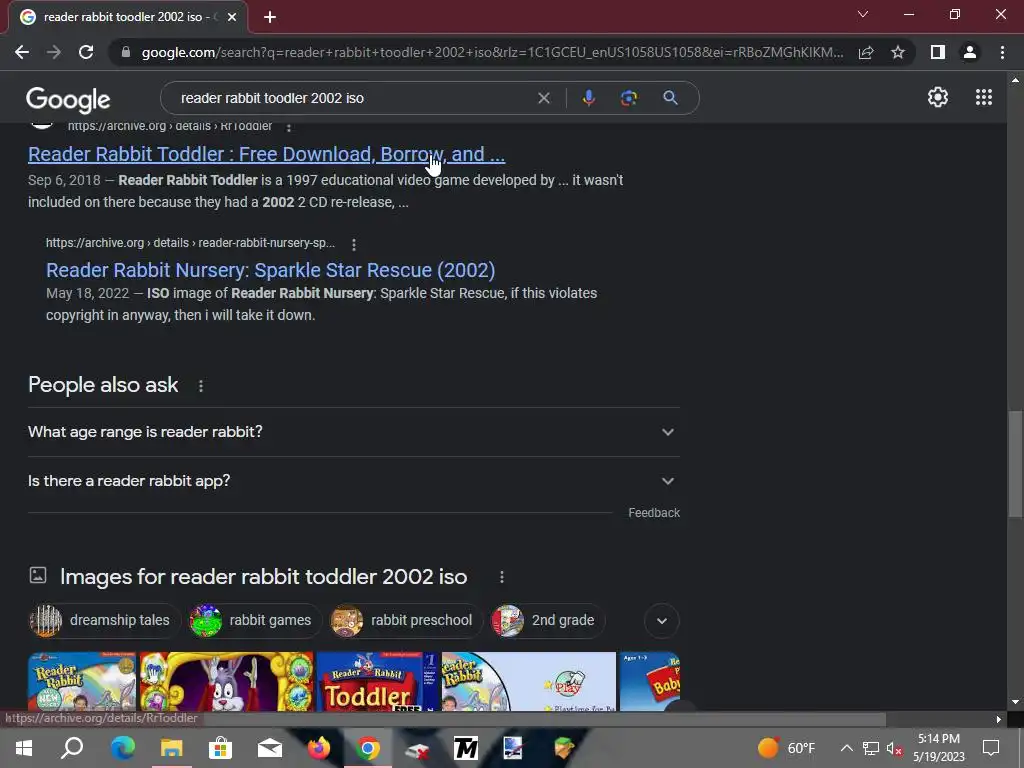This screenshot has height=768, width=1024.
Task: Open options for the Reader Rabbit Toddler result
Action: pyautogui.click(x=289, y=127)
